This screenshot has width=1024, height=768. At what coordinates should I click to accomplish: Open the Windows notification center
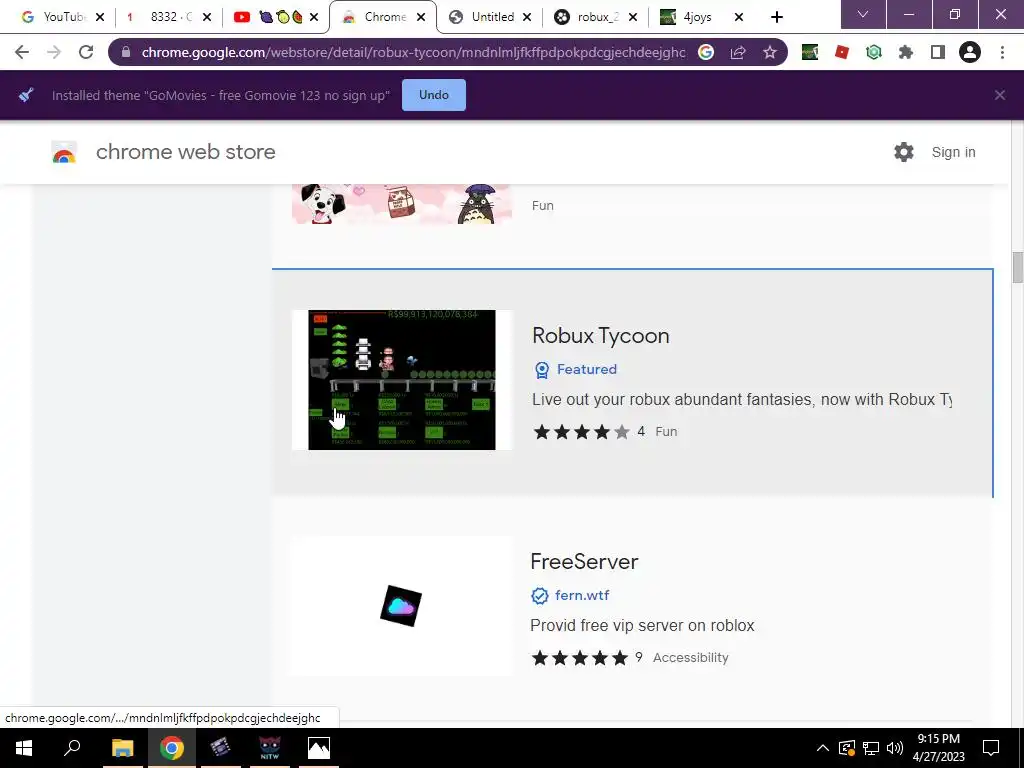point(991,748)
